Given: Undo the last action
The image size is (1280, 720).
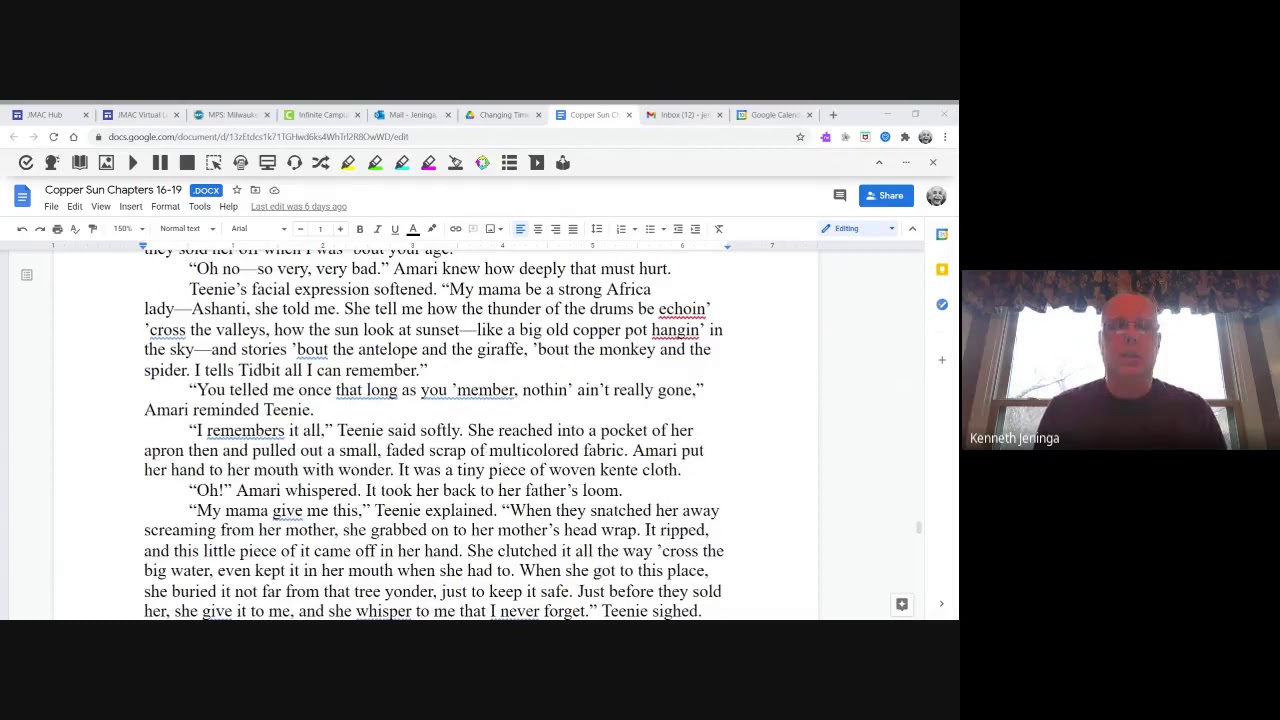Looking at the screenshot, I should (22, 229).
